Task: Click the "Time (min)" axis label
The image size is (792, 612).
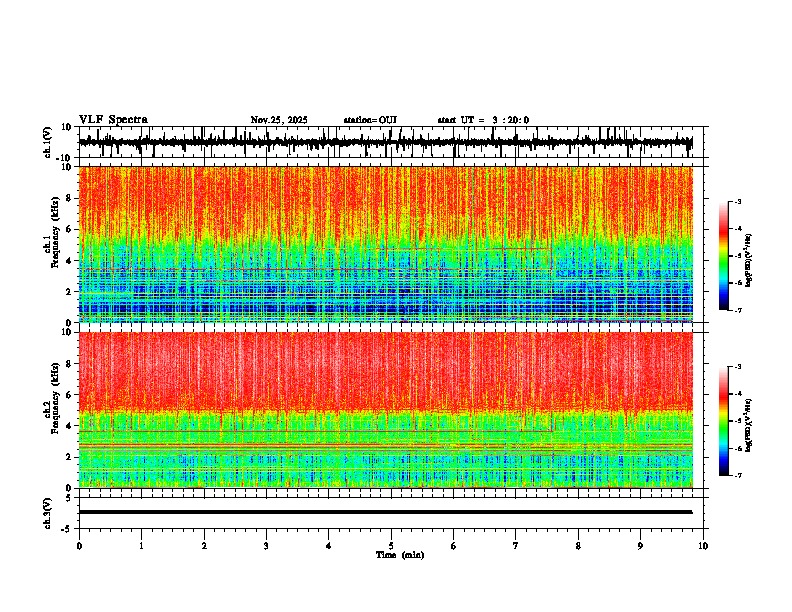Action: 400,555
